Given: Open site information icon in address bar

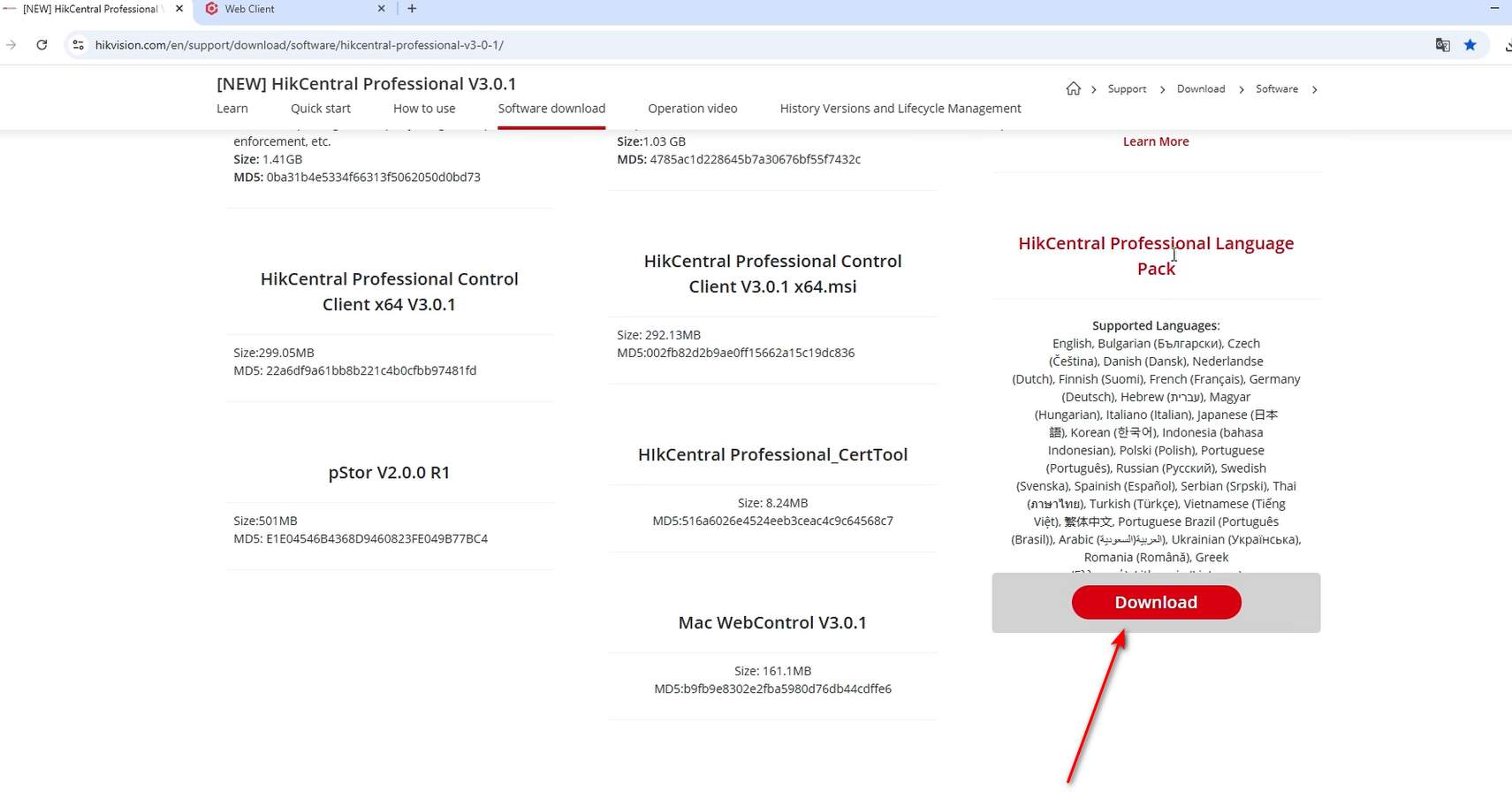Looking at the screenshot, I should [78, 45].
